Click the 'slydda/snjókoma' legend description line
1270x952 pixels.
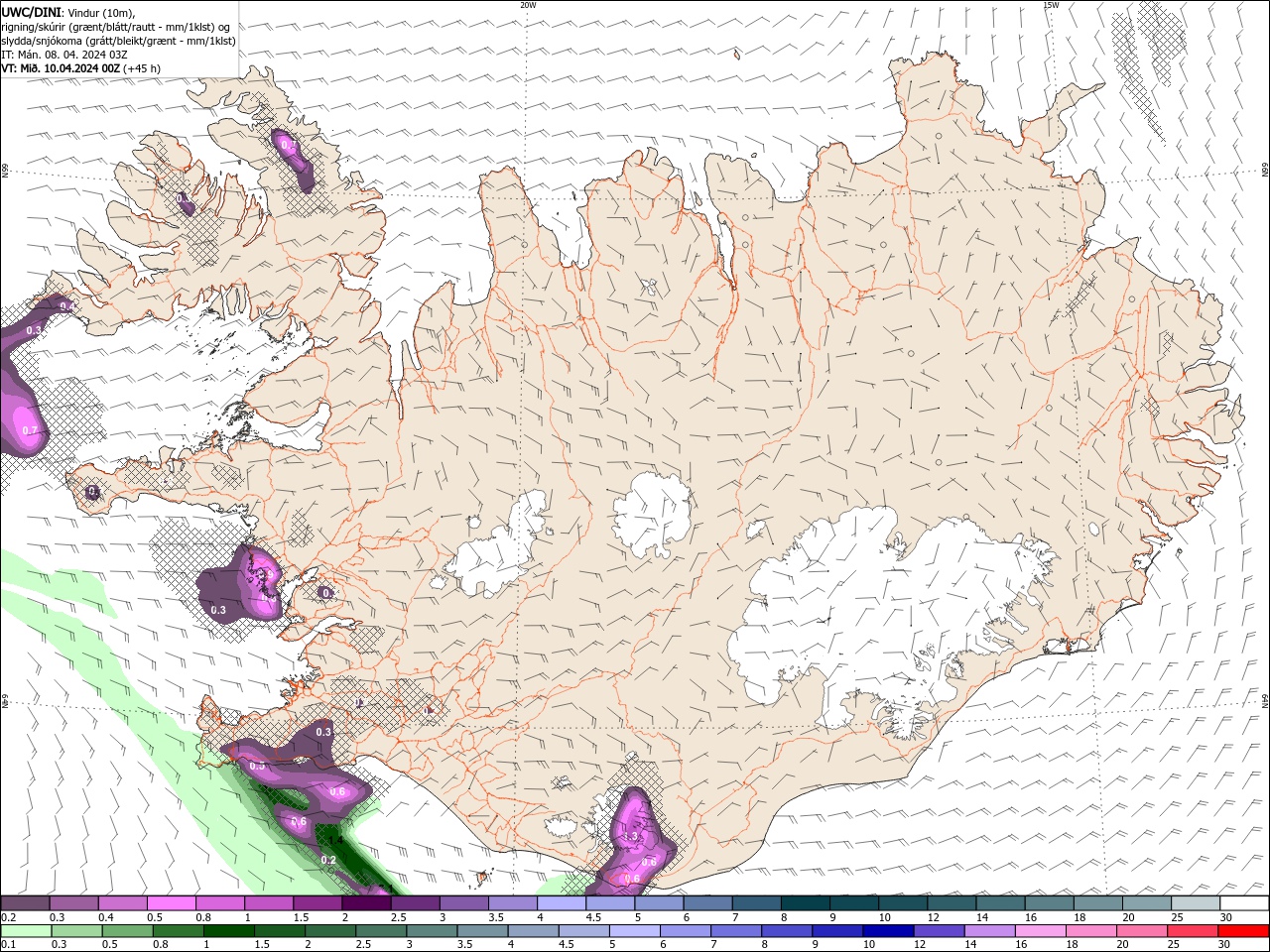click(119, 41)
